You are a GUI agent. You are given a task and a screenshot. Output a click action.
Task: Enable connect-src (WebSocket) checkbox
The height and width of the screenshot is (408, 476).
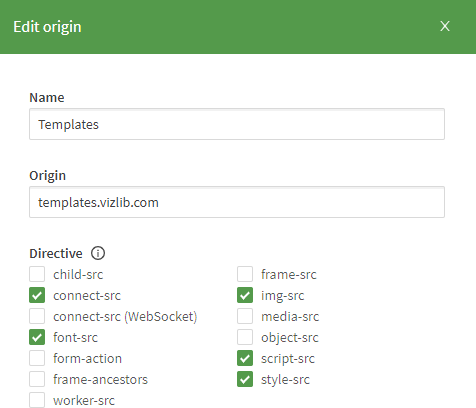pyautogui.click(x=37, y=316)
